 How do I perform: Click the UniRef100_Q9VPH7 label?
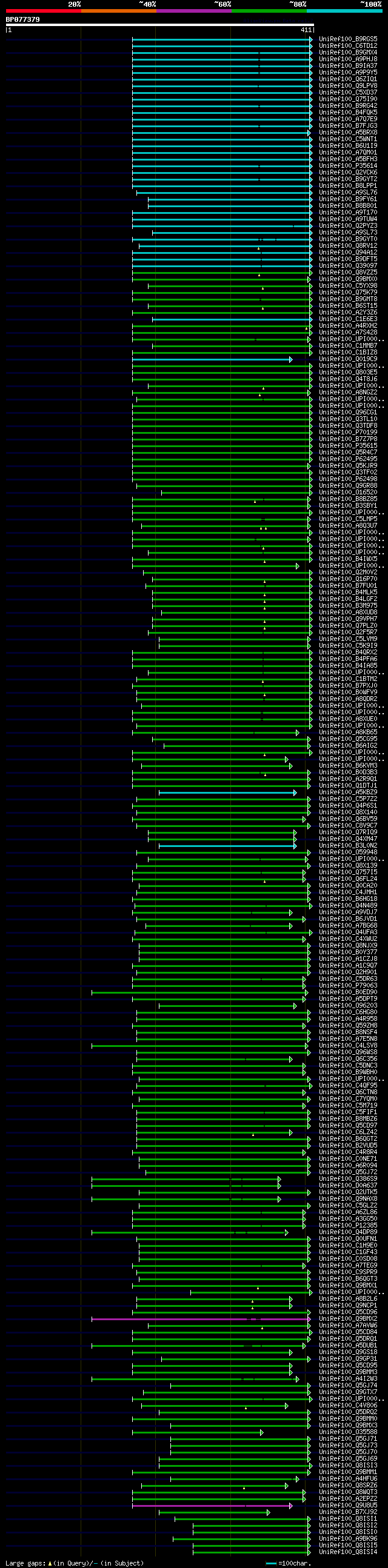tap(348, 619)
